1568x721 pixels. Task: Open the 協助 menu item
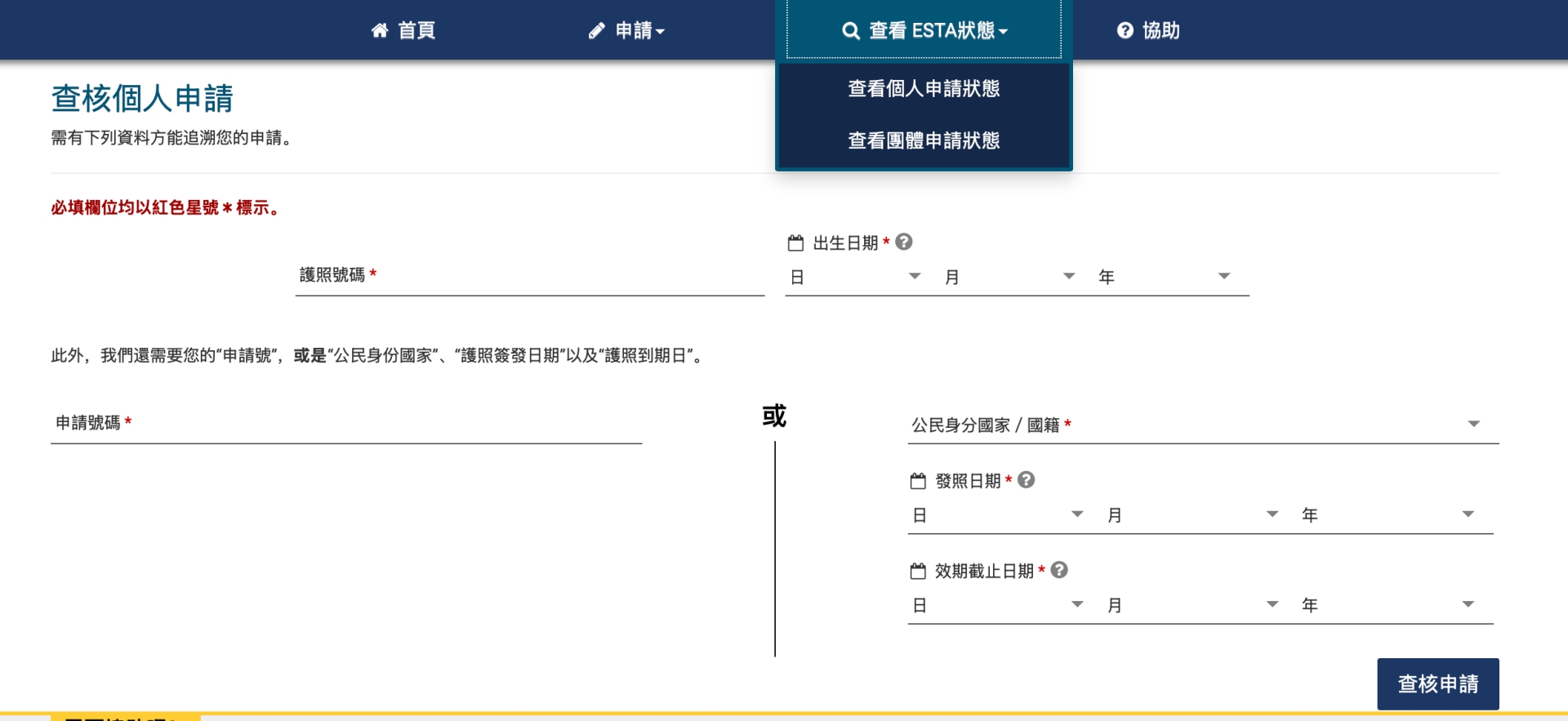(x=1148, y=30)
